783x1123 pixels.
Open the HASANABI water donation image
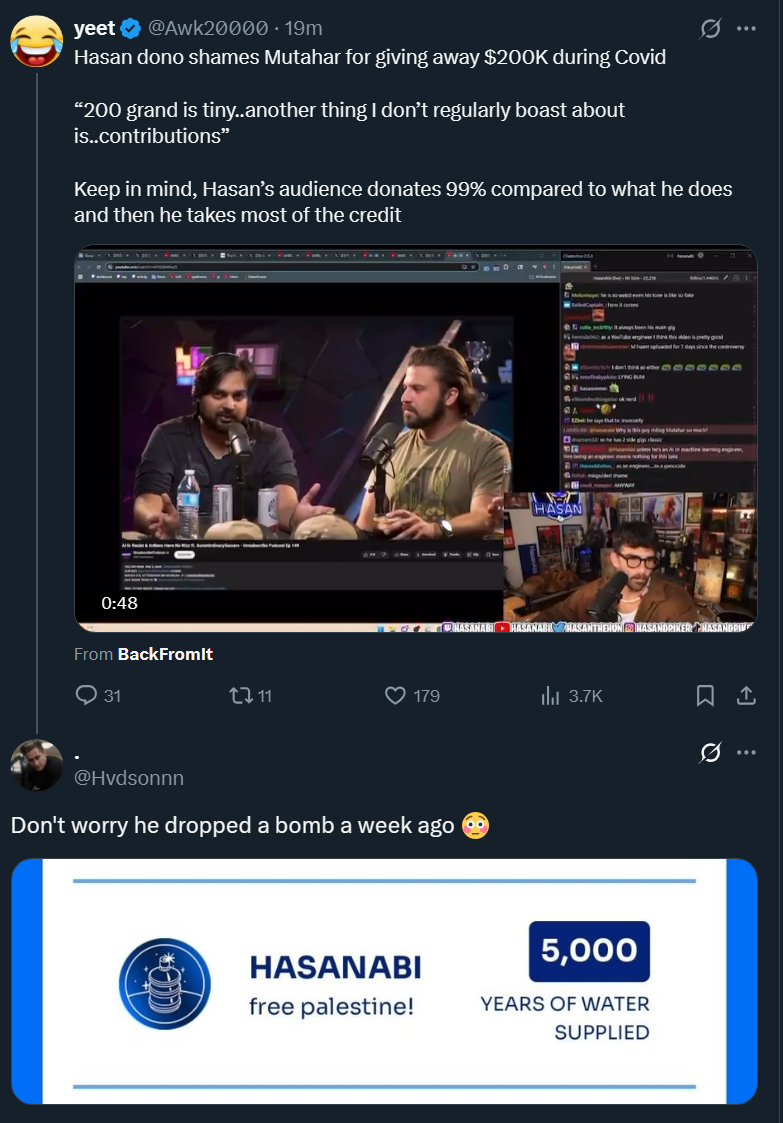click(384, 980)
